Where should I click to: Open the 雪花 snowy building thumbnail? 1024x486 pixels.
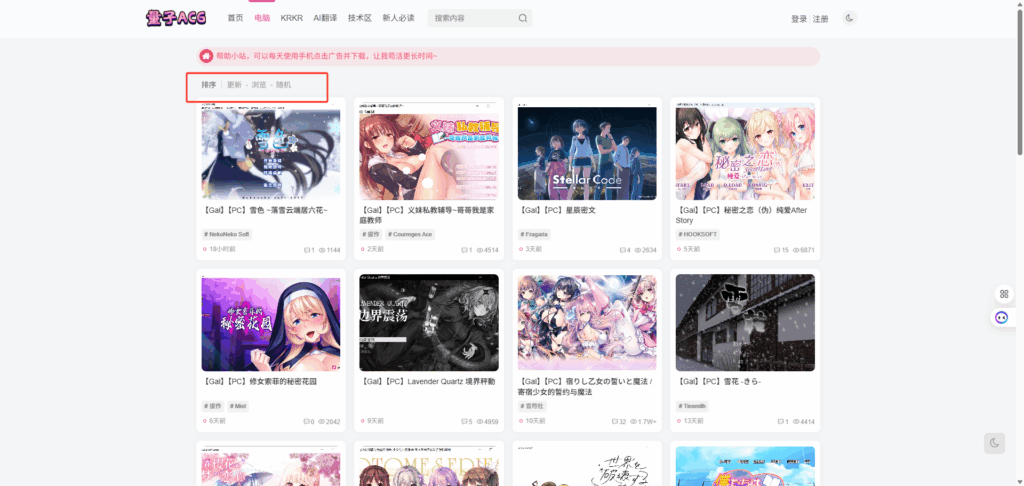(745, 323)
